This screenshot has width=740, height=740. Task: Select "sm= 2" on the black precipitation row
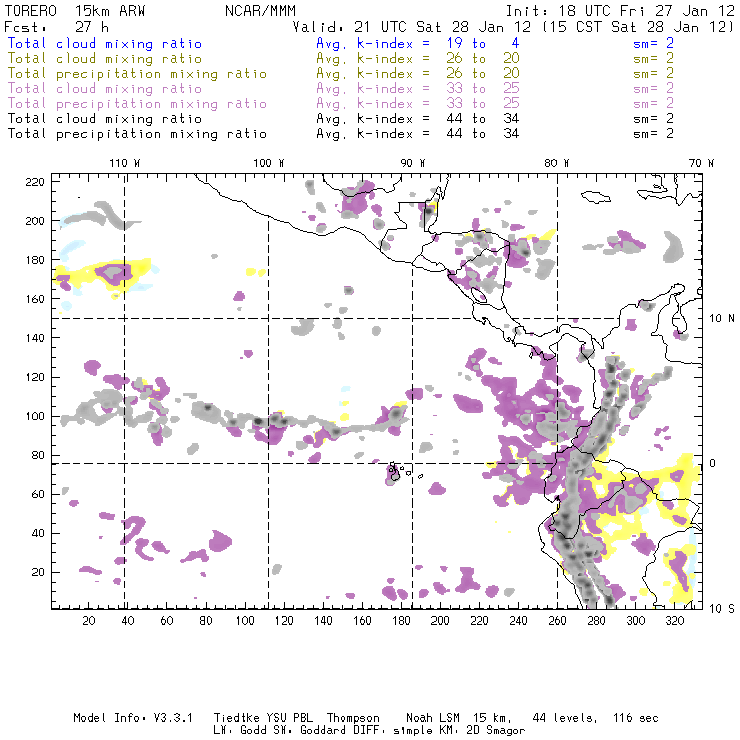click(653, 134)
